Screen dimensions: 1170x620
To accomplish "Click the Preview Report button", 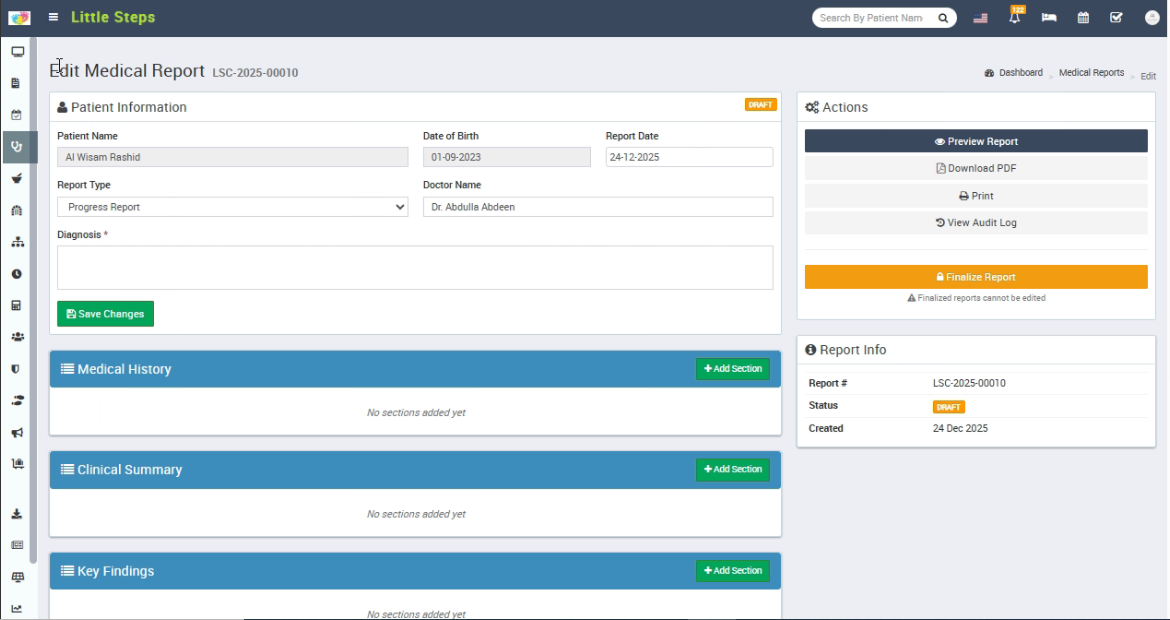I will coord(975,141).
